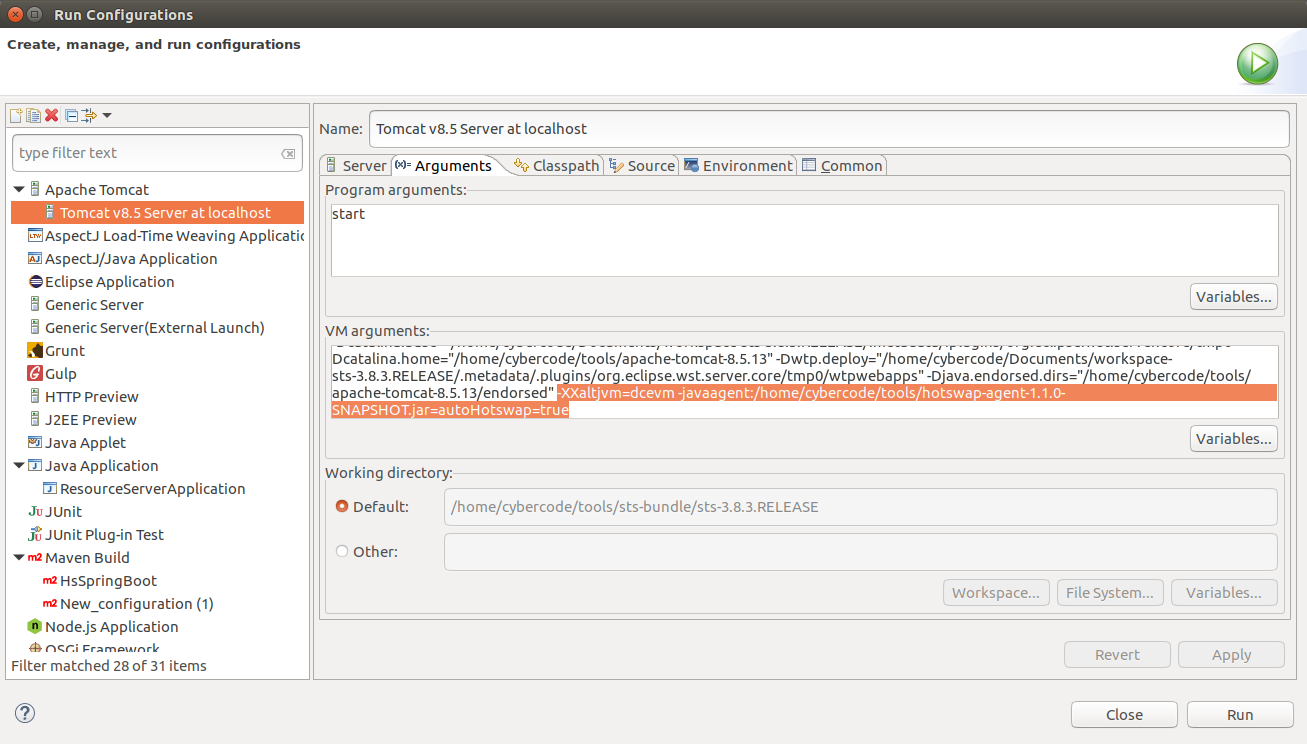1307x744 pixels.
Task: Click the Java Applet icon
Action: click(36, 443)
